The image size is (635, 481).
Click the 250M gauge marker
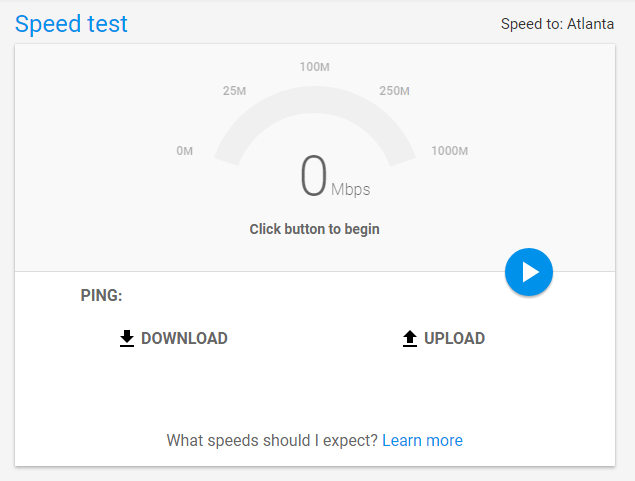[x=394, y=91]
